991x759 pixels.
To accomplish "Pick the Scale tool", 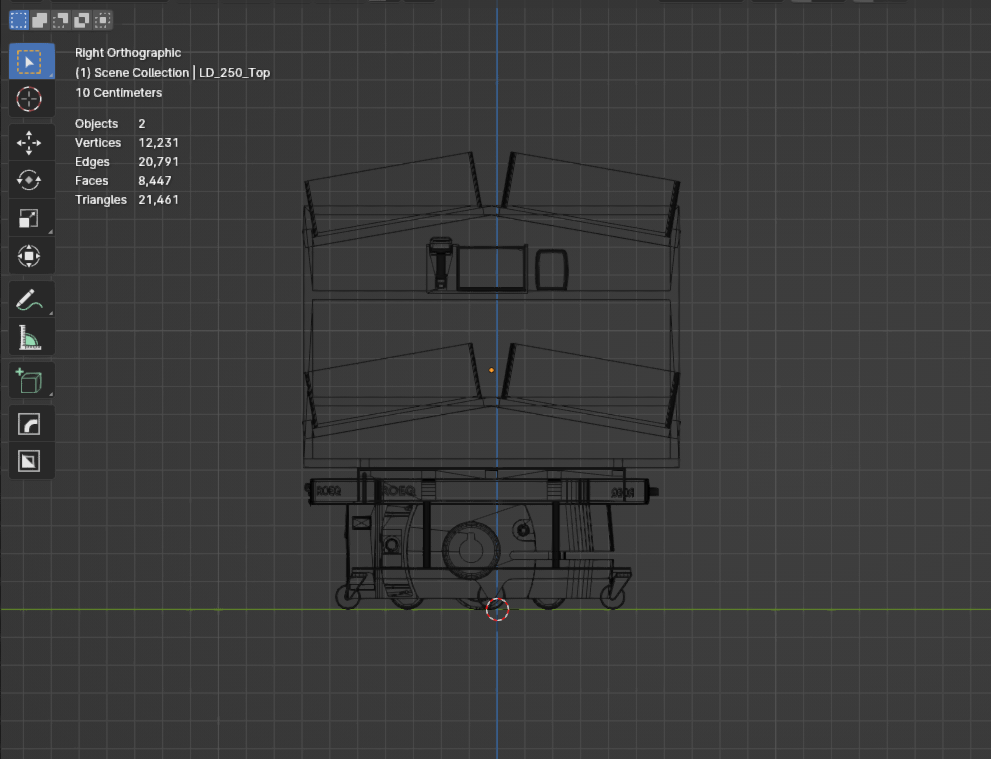I will pyautogui.click(x=29, y=218).
